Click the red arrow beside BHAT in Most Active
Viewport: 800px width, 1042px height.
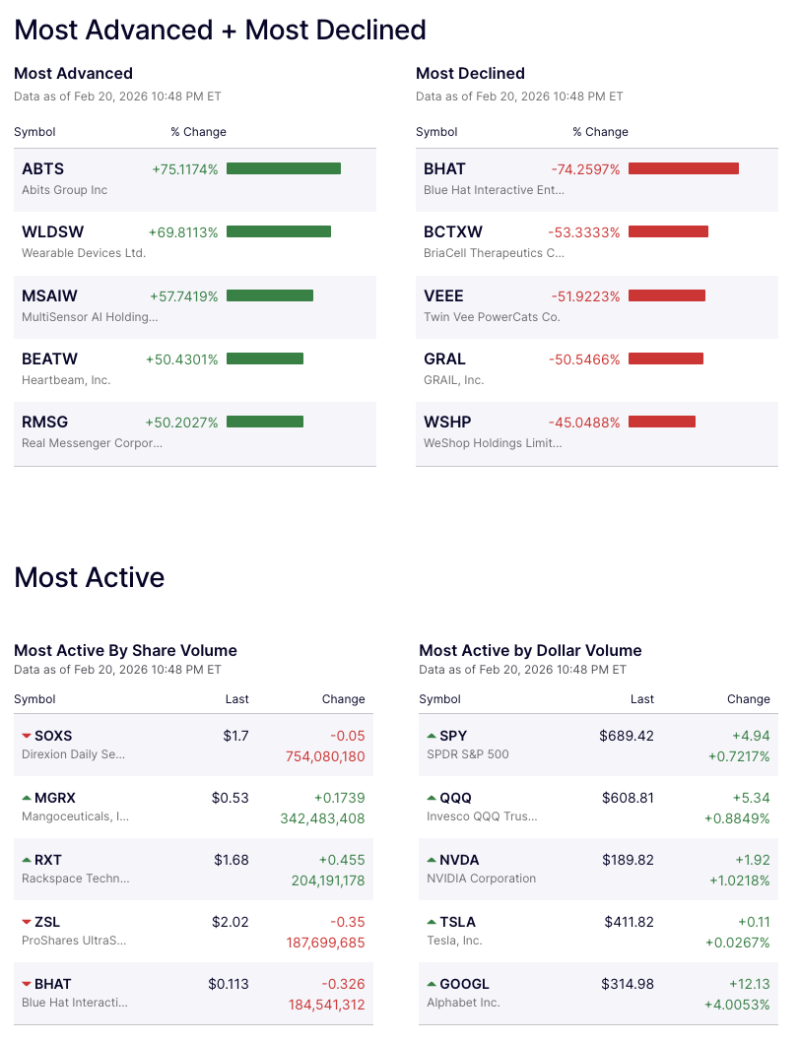point(27,983)
